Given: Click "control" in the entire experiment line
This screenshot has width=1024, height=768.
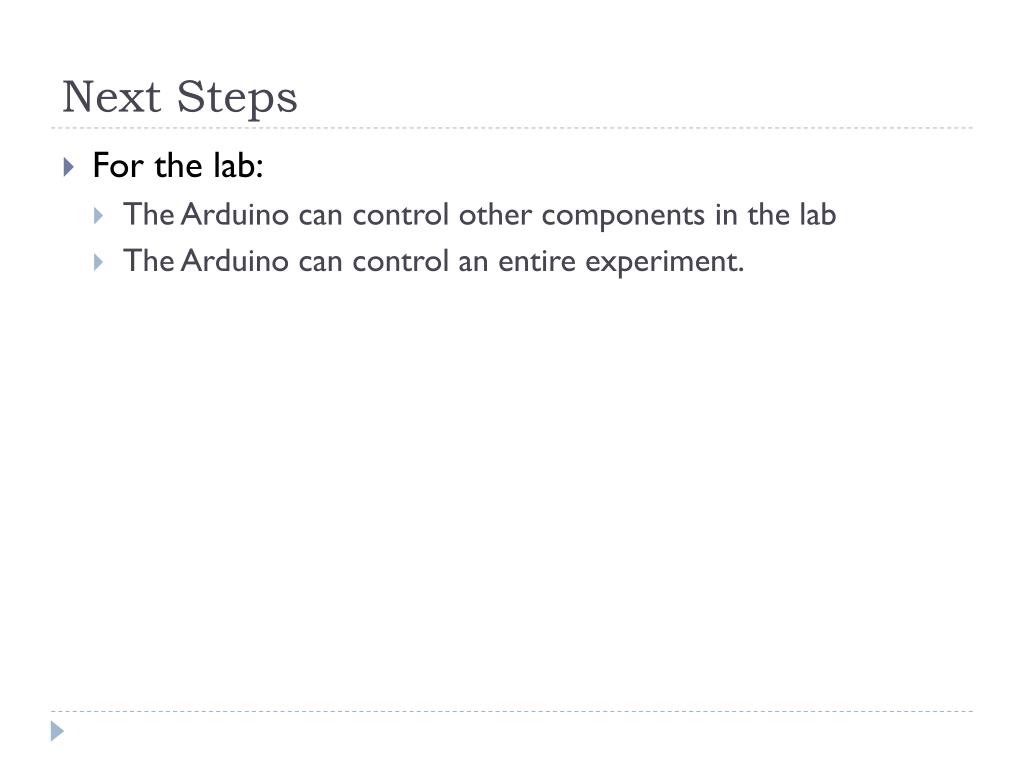Looking at the screenshot, I should tap(400, 261).
